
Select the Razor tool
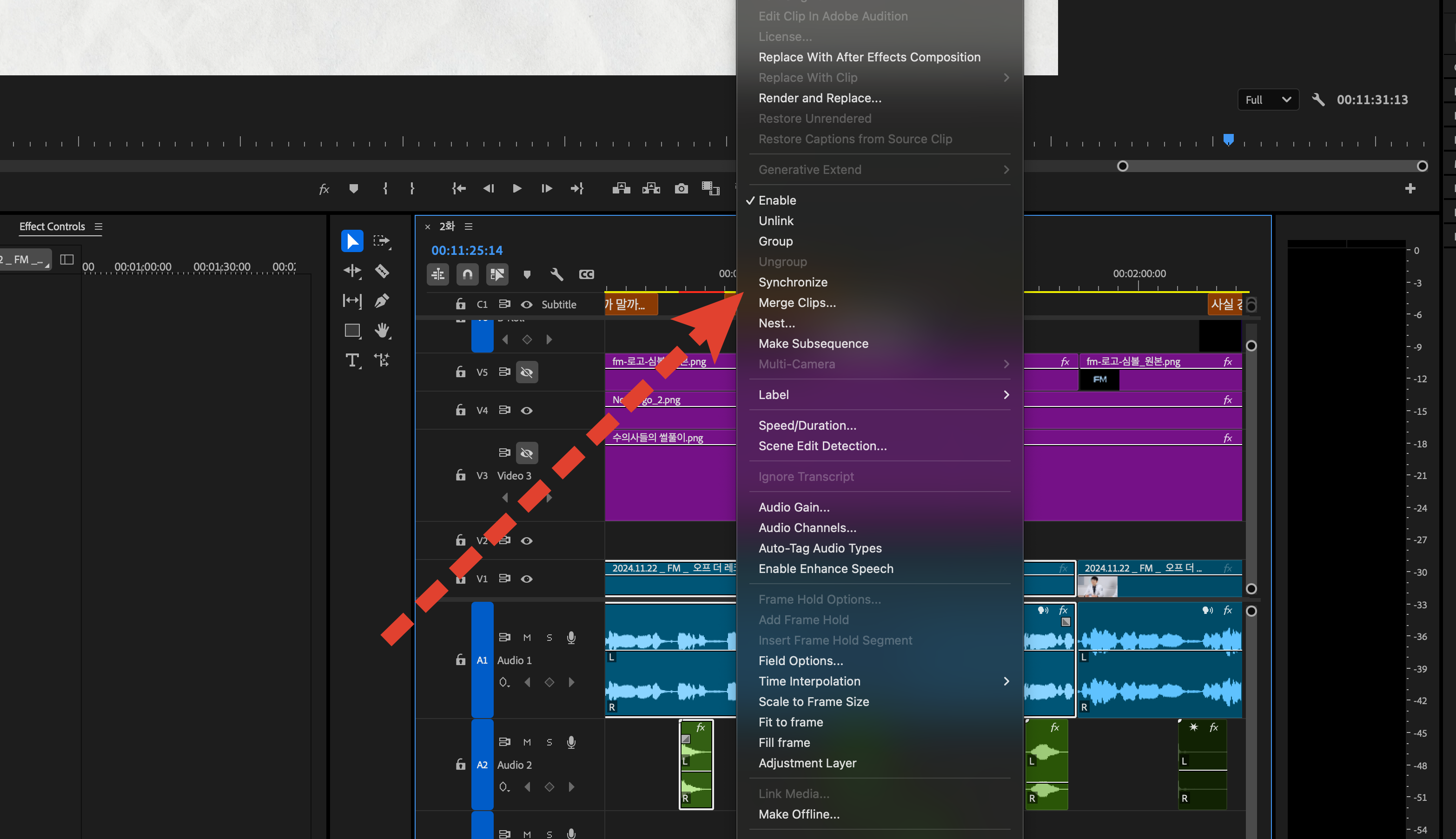(382, 271)
